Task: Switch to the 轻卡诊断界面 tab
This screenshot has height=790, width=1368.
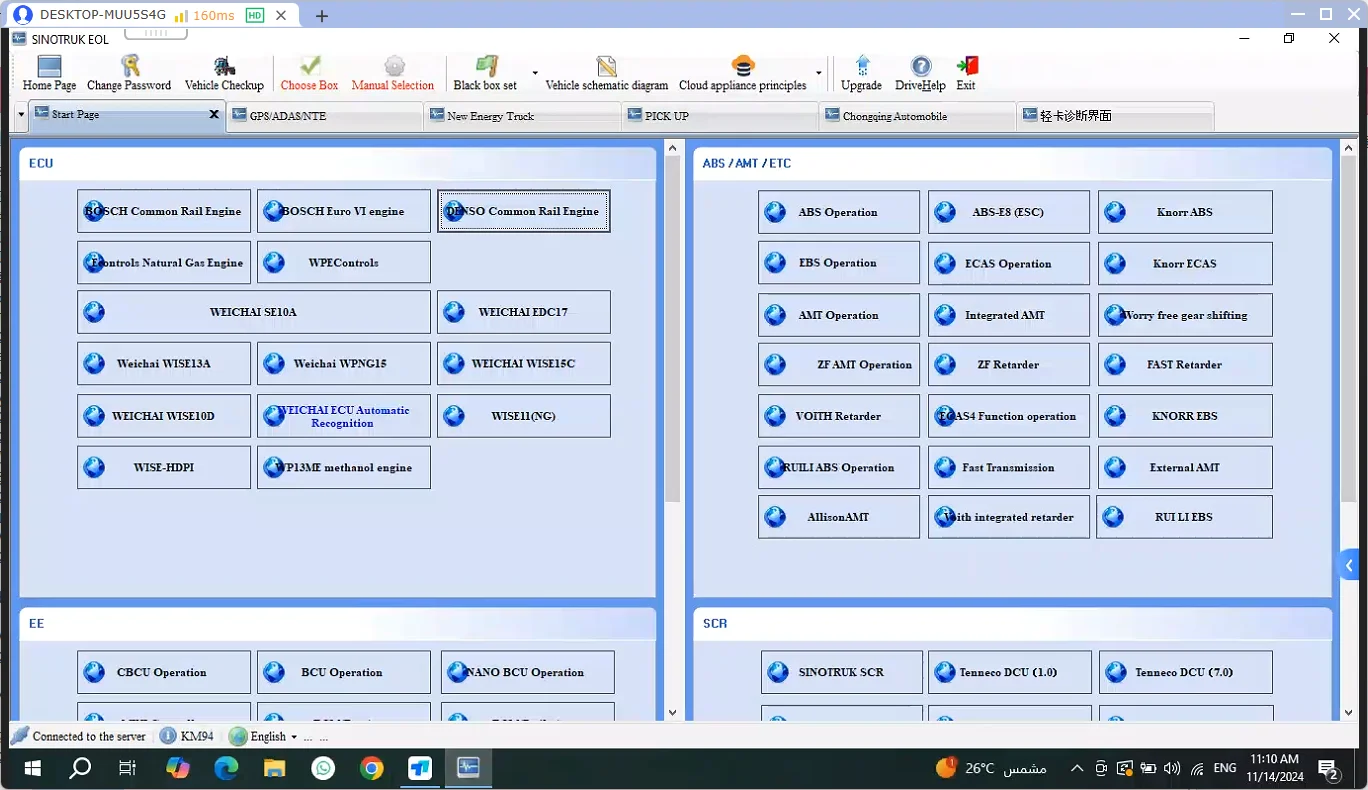Action: [x=1116, y=116]
